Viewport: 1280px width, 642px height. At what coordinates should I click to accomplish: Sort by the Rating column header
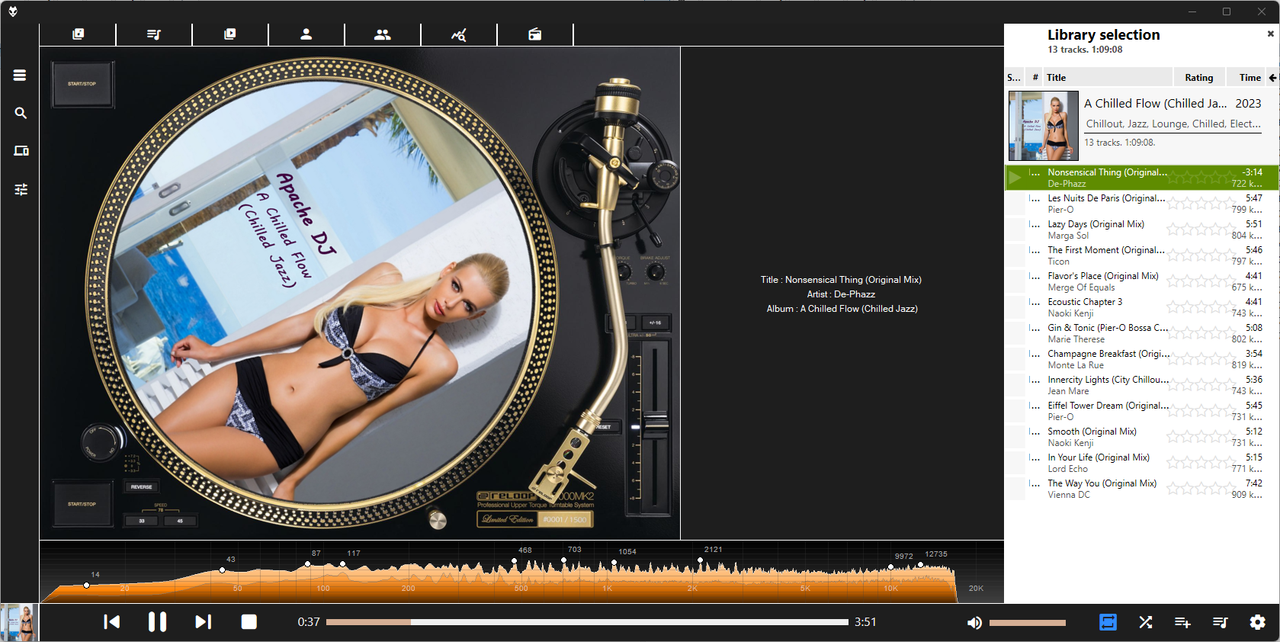(x=1199, y=77)
